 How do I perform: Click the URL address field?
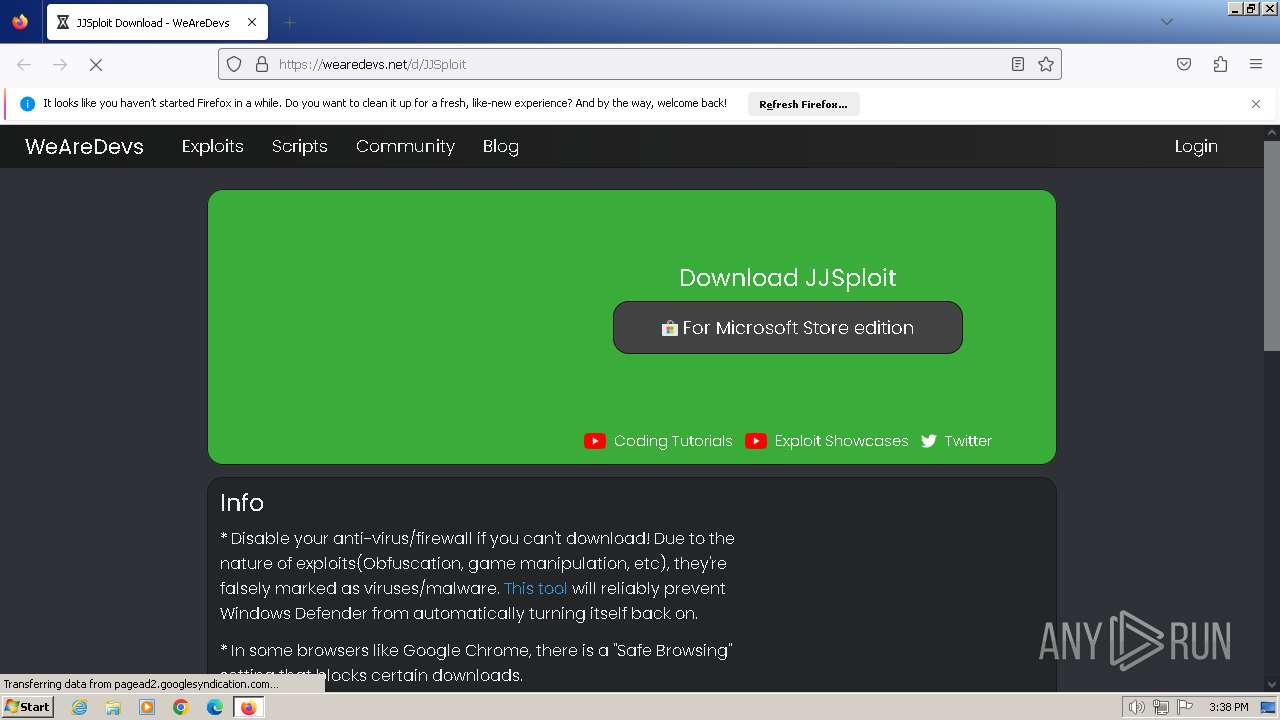pyautogui.click(x=640, y=64)
